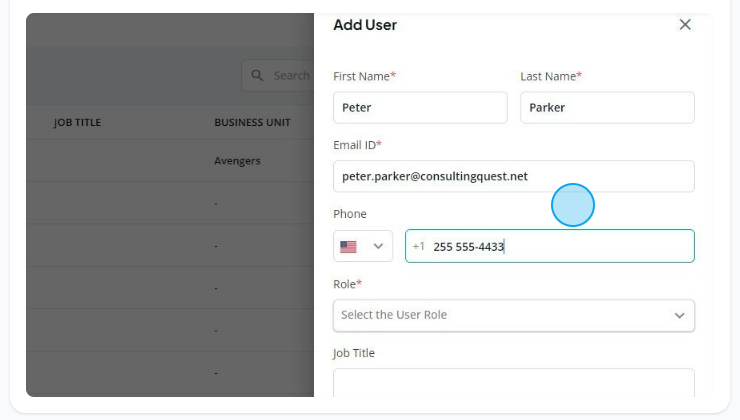
Task: Click the Phone label
Action: [x=350, y=214]
